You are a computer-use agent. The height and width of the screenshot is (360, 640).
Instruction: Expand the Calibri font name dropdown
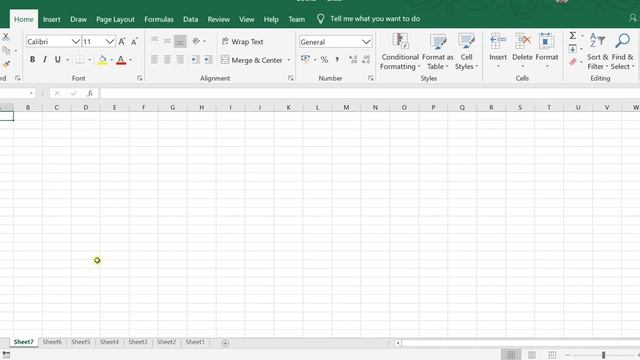pyautogui.click(x=76, y=42)
